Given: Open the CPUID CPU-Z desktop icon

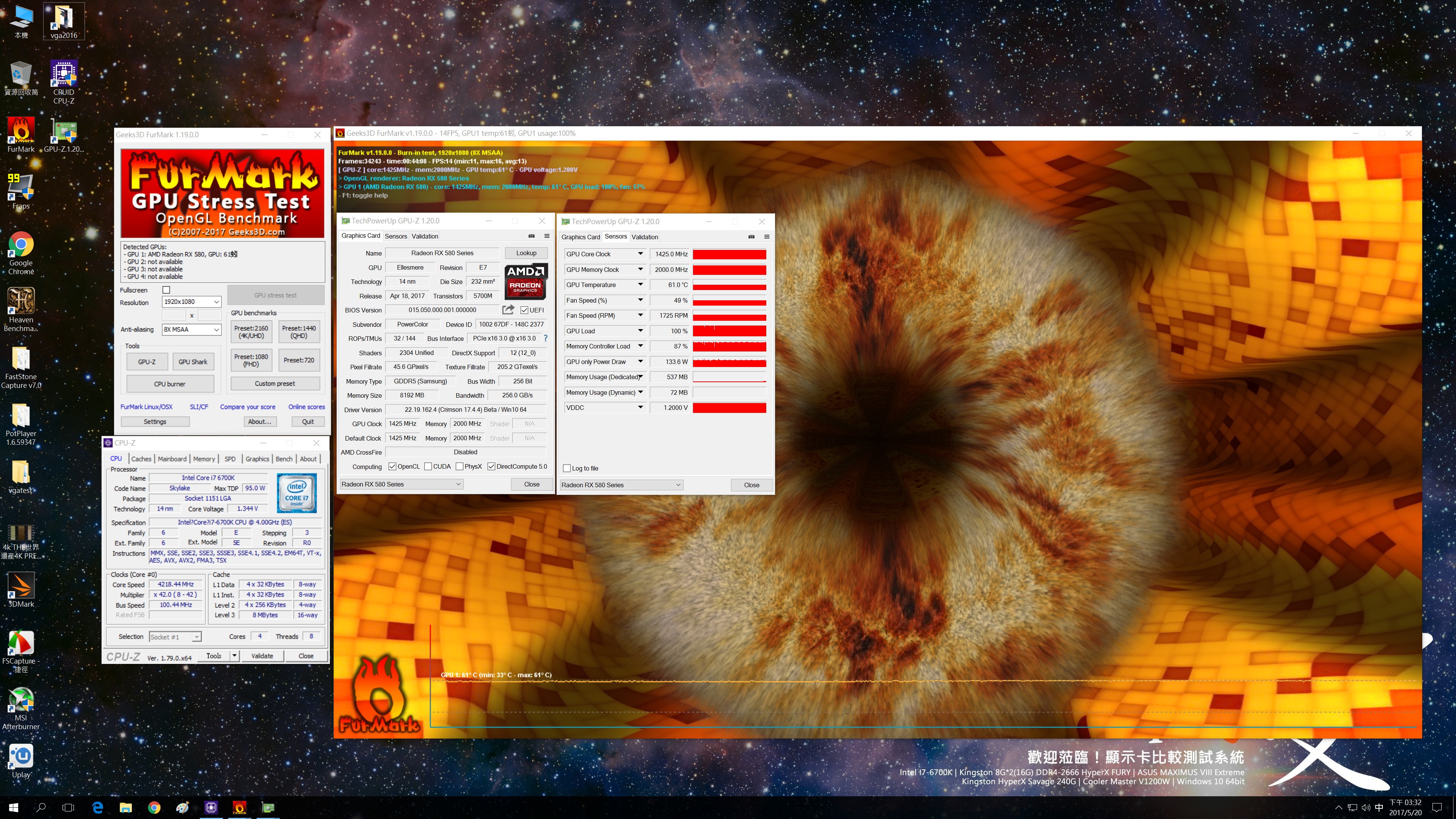Looking at the screenshot, I should pos(64,82).
